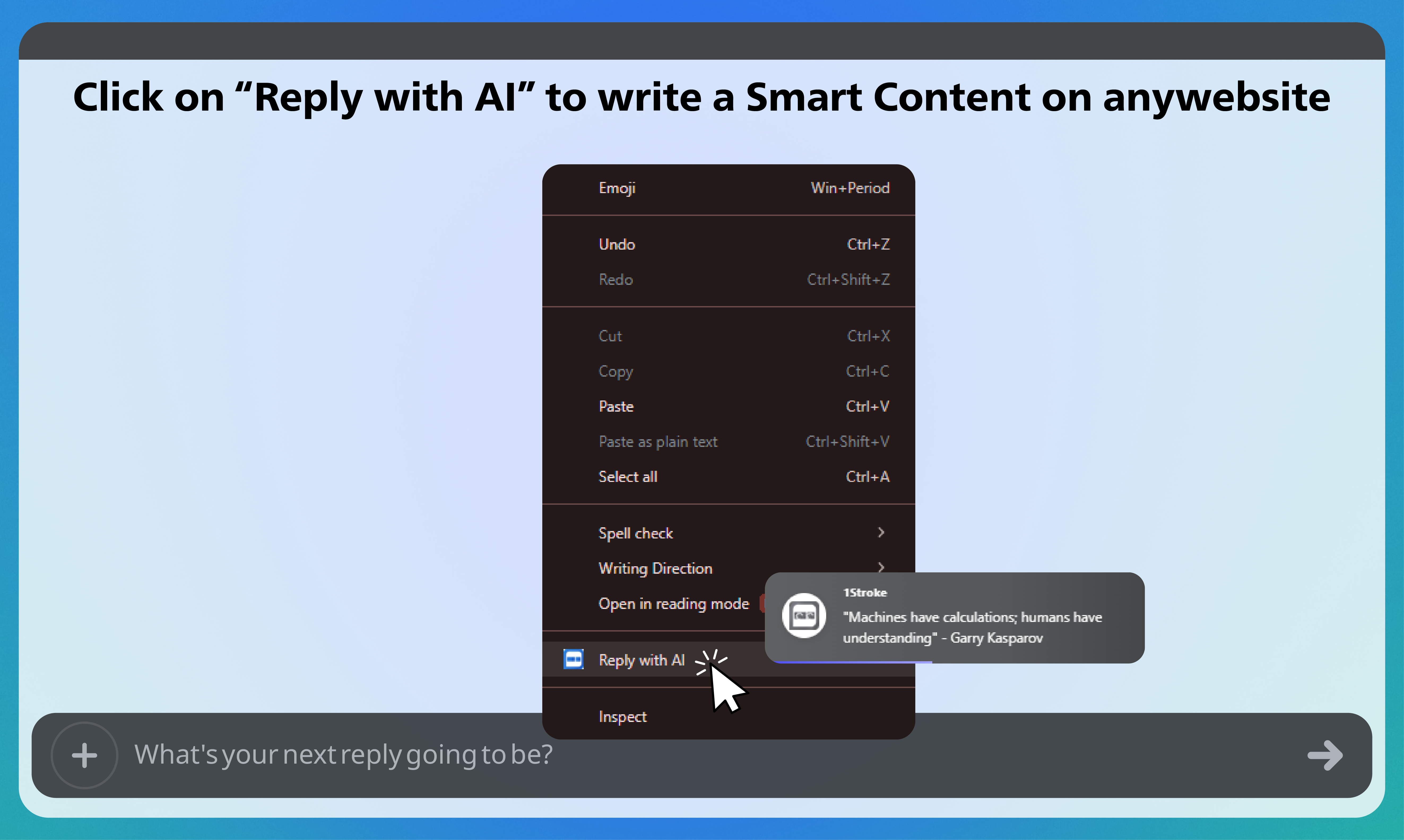The height and width of the screenshot is (840, 1404).
Task: Click Open in reading mode
Action: [673, 604]
